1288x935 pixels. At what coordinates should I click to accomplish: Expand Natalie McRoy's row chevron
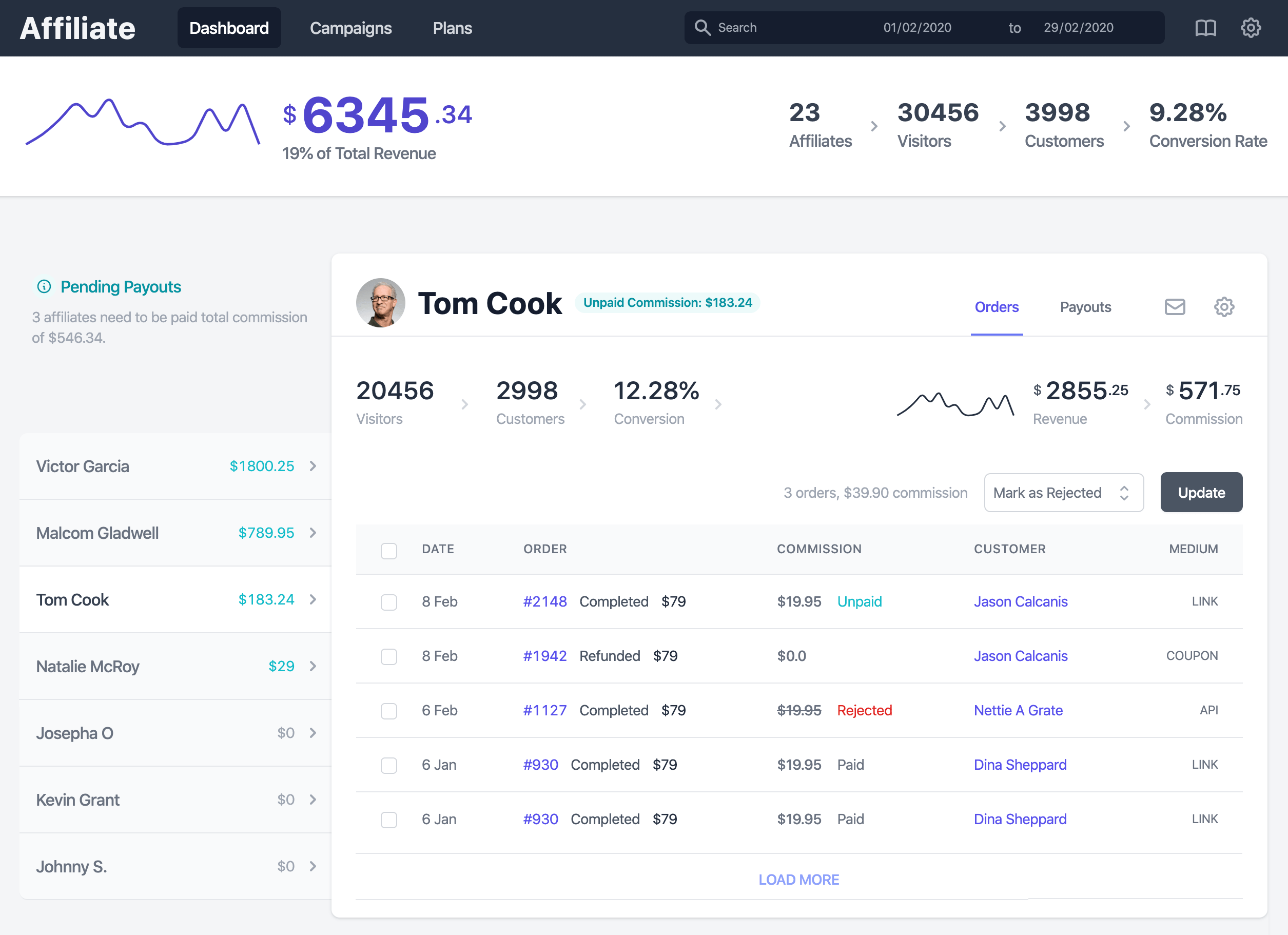point(313,666)
